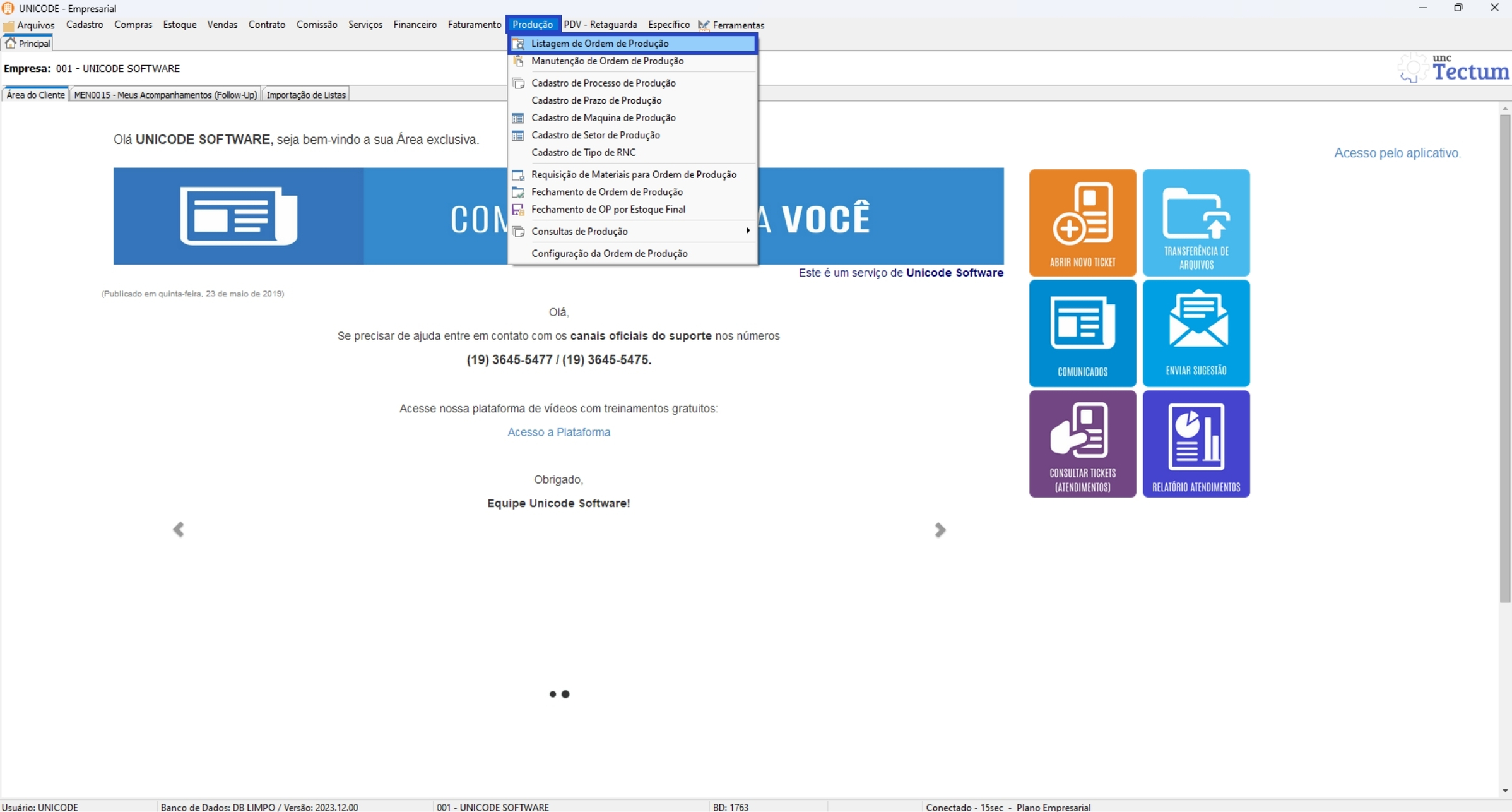
Task: Click the next slide arrow in carousel
Action: tap(940, 529)
